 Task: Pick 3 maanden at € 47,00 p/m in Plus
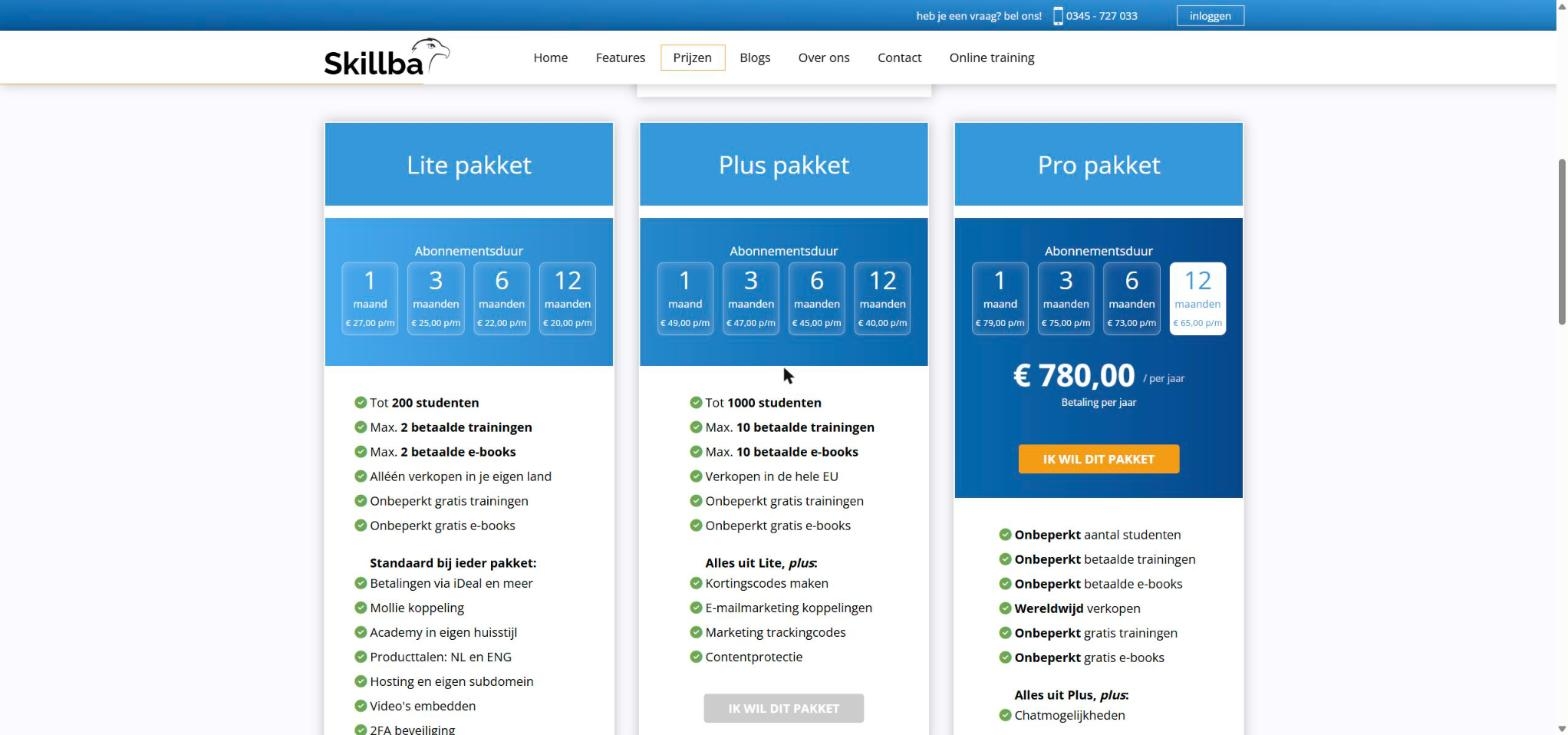click(751, 299)
